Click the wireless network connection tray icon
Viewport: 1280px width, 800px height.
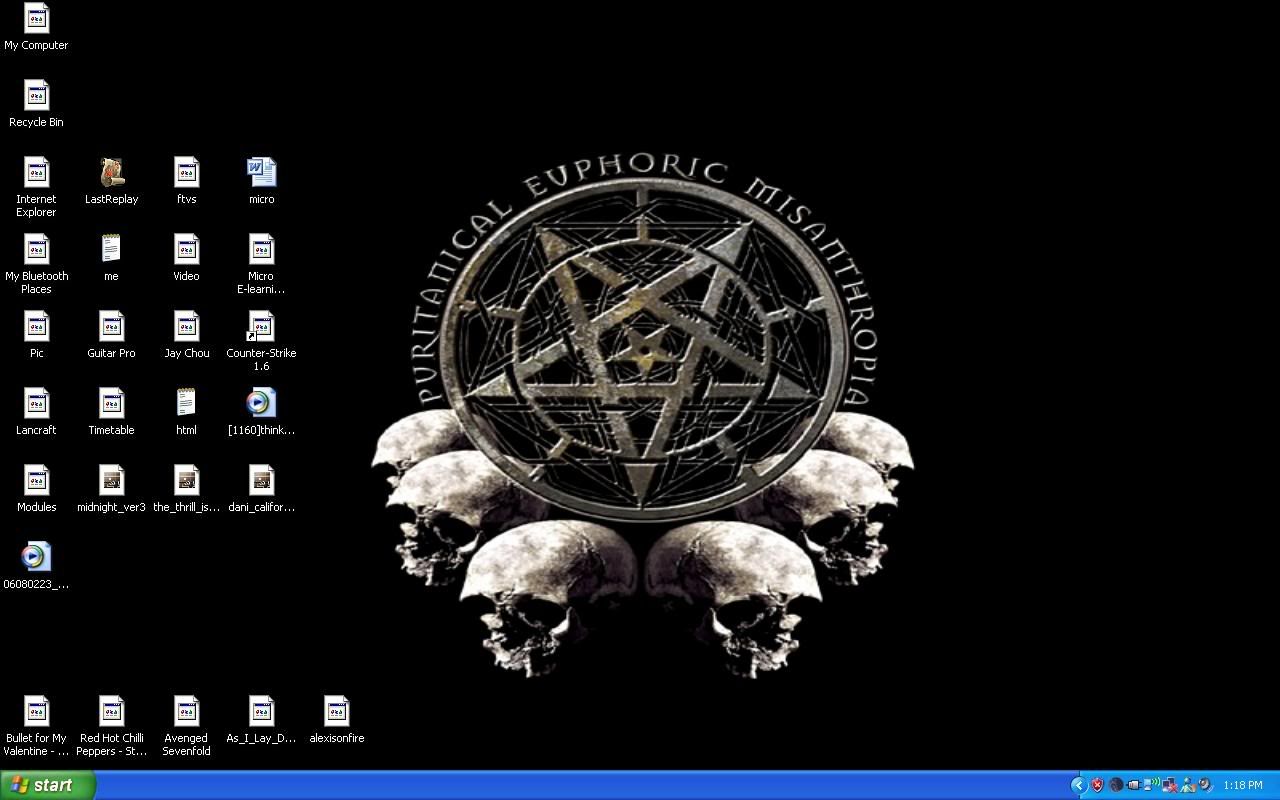pos(1151,785)
